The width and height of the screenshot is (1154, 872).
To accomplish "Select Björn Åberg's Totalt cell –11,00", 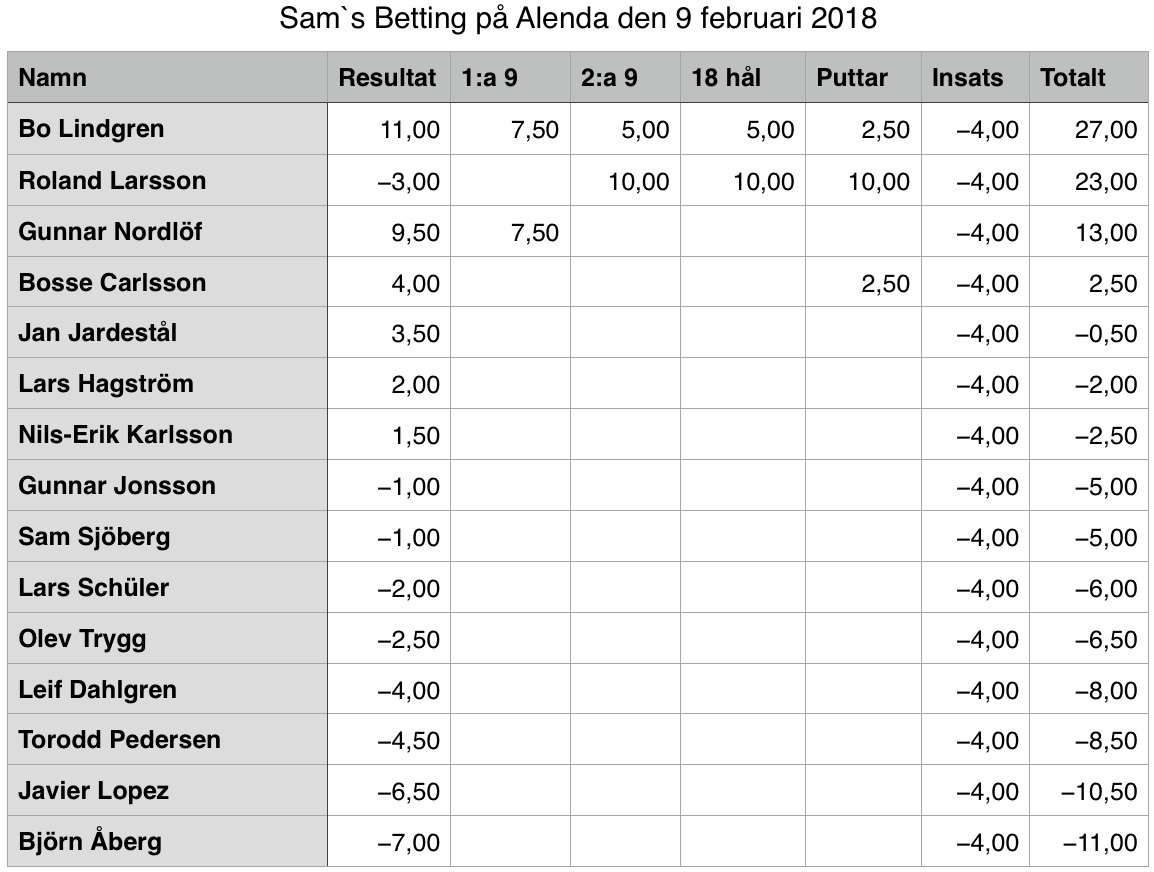I will point(1088,841).
